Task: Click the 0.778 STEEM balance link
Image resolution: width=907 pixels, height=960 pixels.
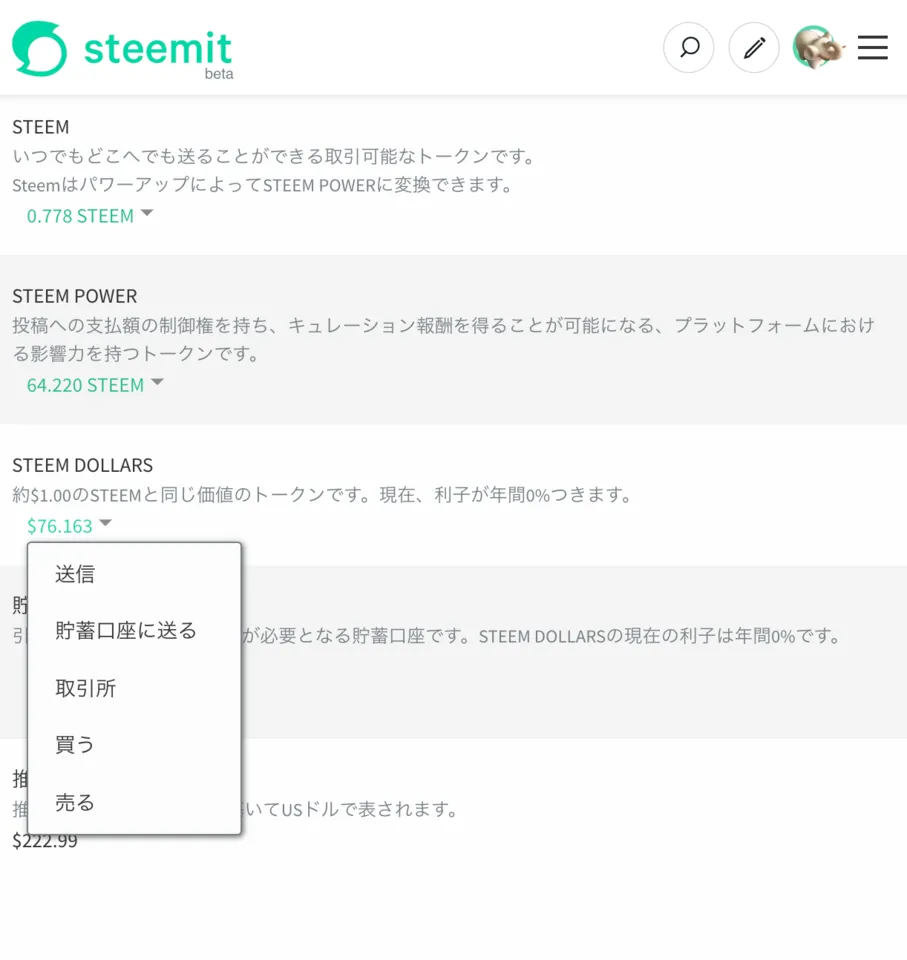Action: 80,214
